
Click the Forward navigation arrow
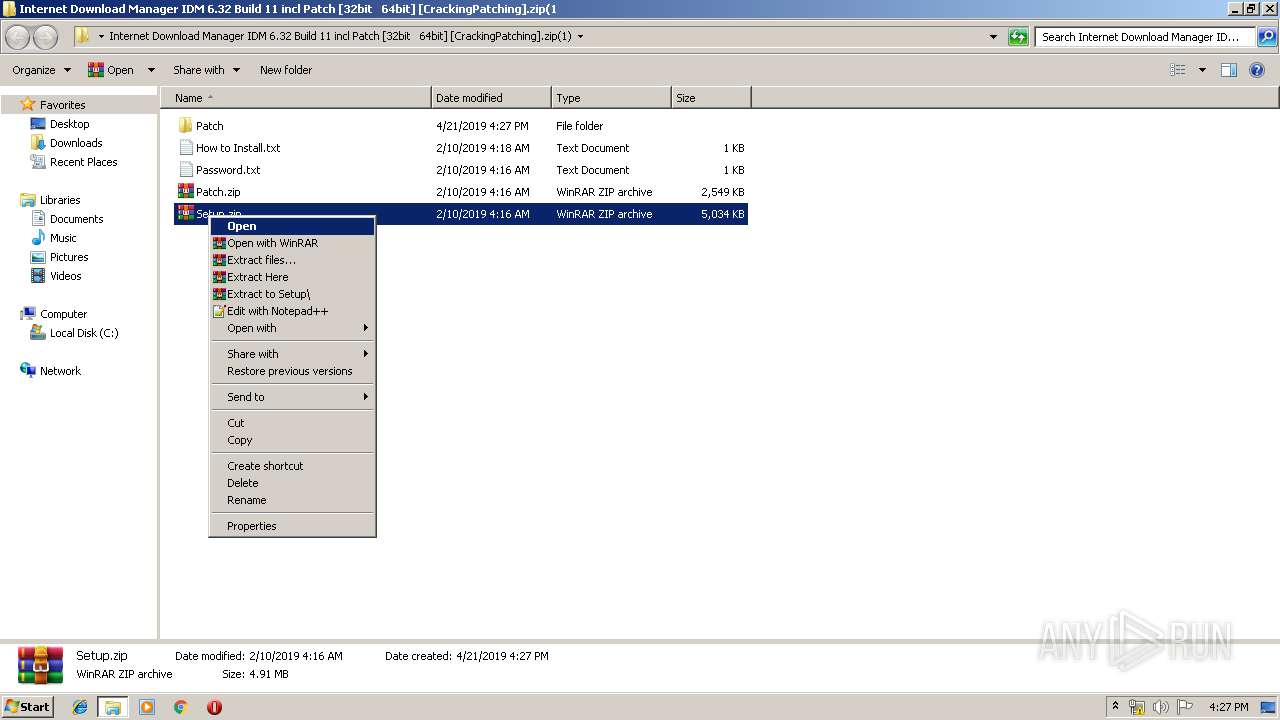point(45,37)
